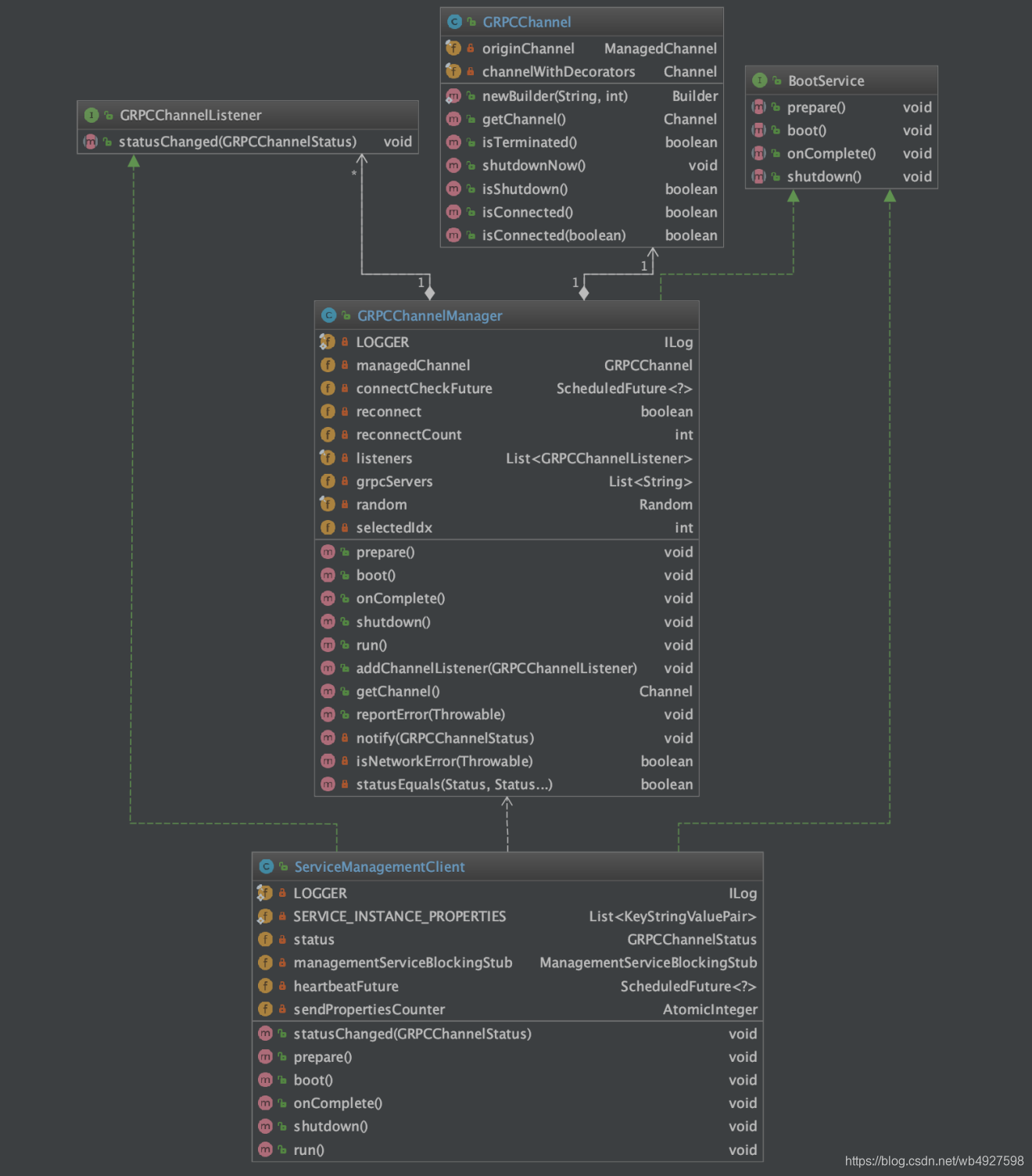
Task: Click the GRPCChannel class icon
Action: point(454,22)
